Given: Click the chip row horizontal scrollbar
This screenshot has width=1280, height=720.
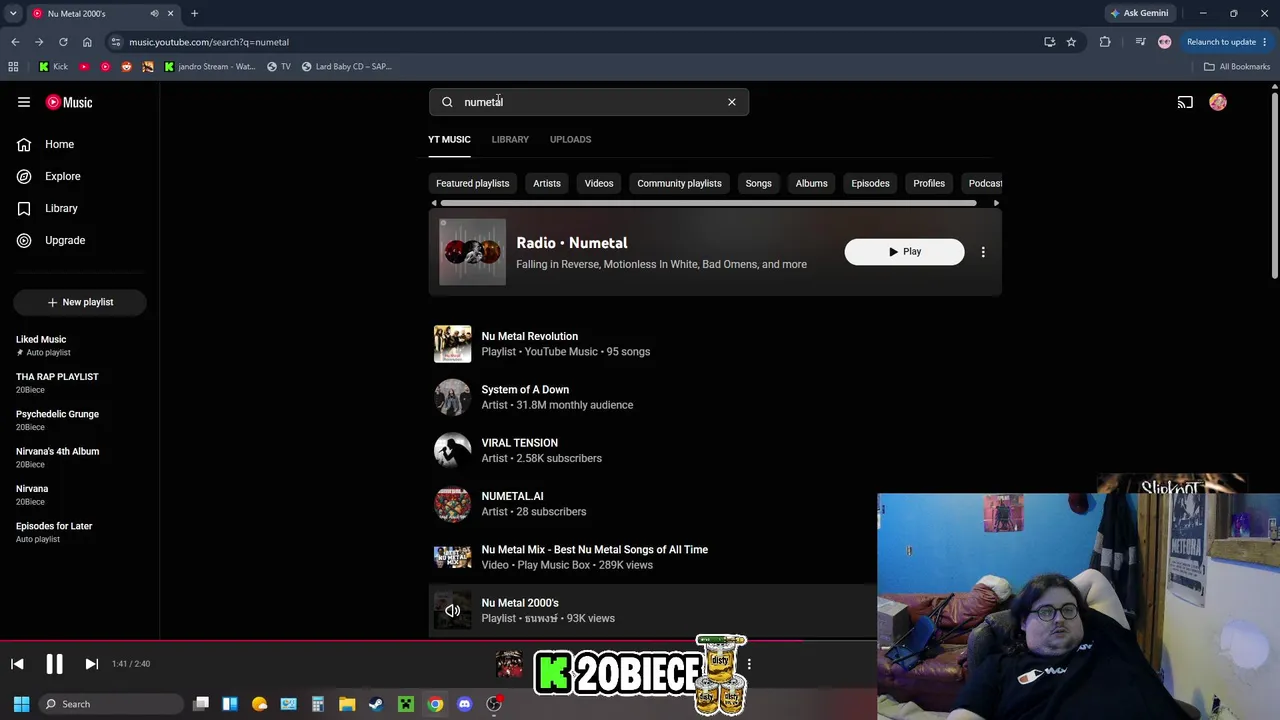Looking at the screenshot, I should pos(708,203).
